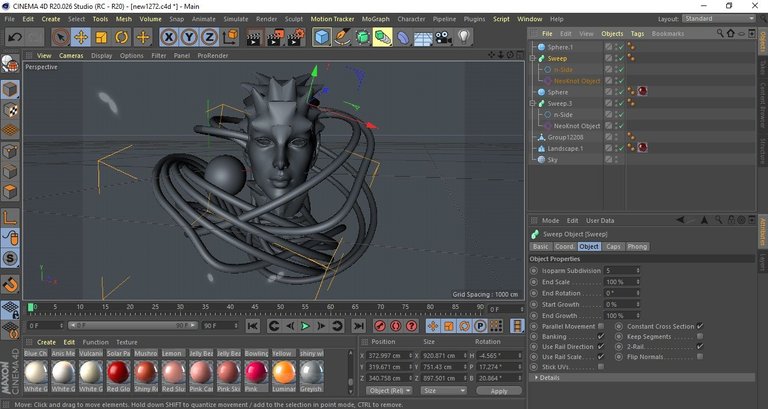
Task: Click the coordinate system icon
Action: pyautogui.click(x=230, y=37)
